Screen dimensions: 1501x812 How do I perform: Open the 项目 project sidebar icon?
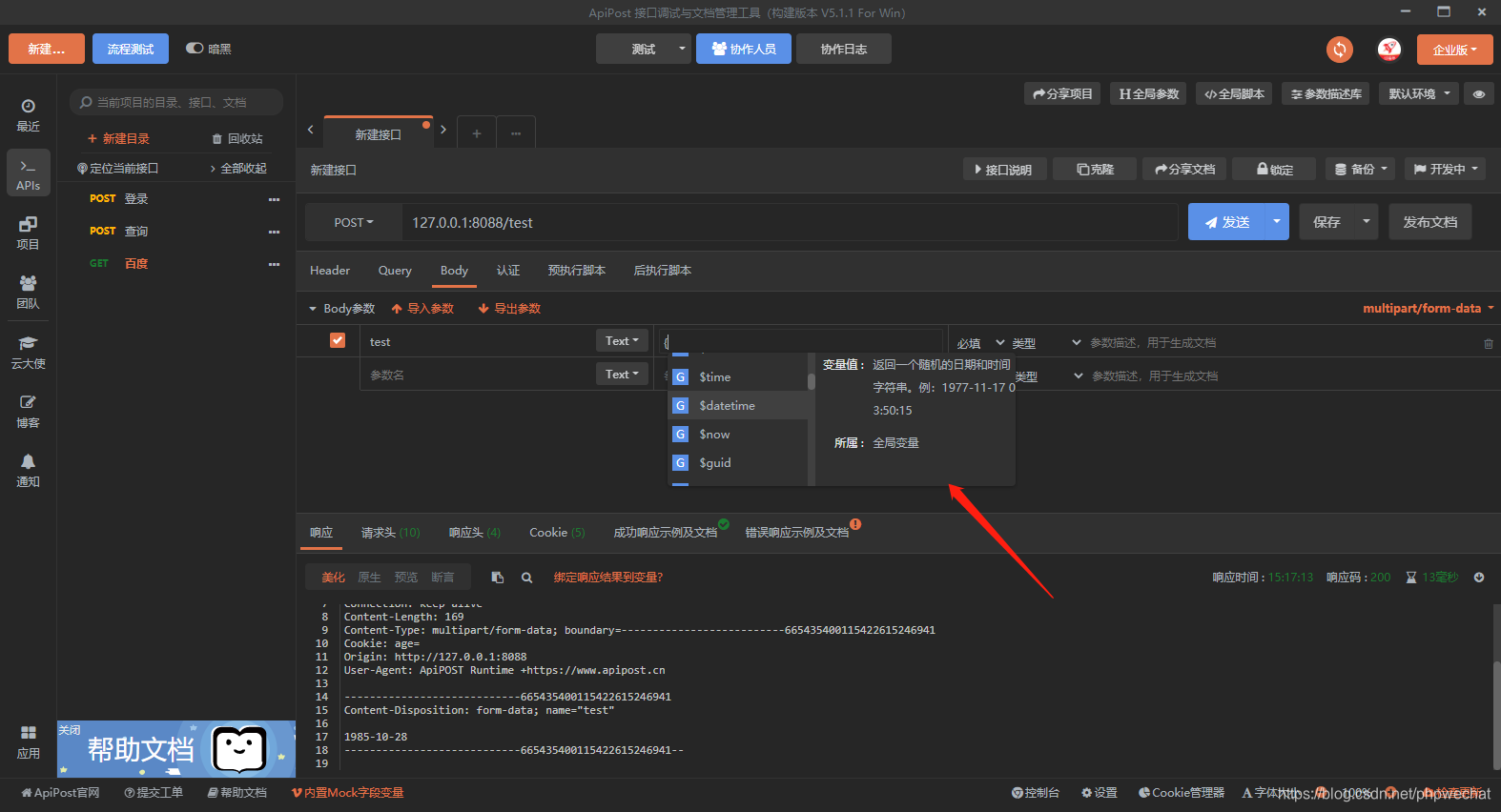[x=28, y=233]
